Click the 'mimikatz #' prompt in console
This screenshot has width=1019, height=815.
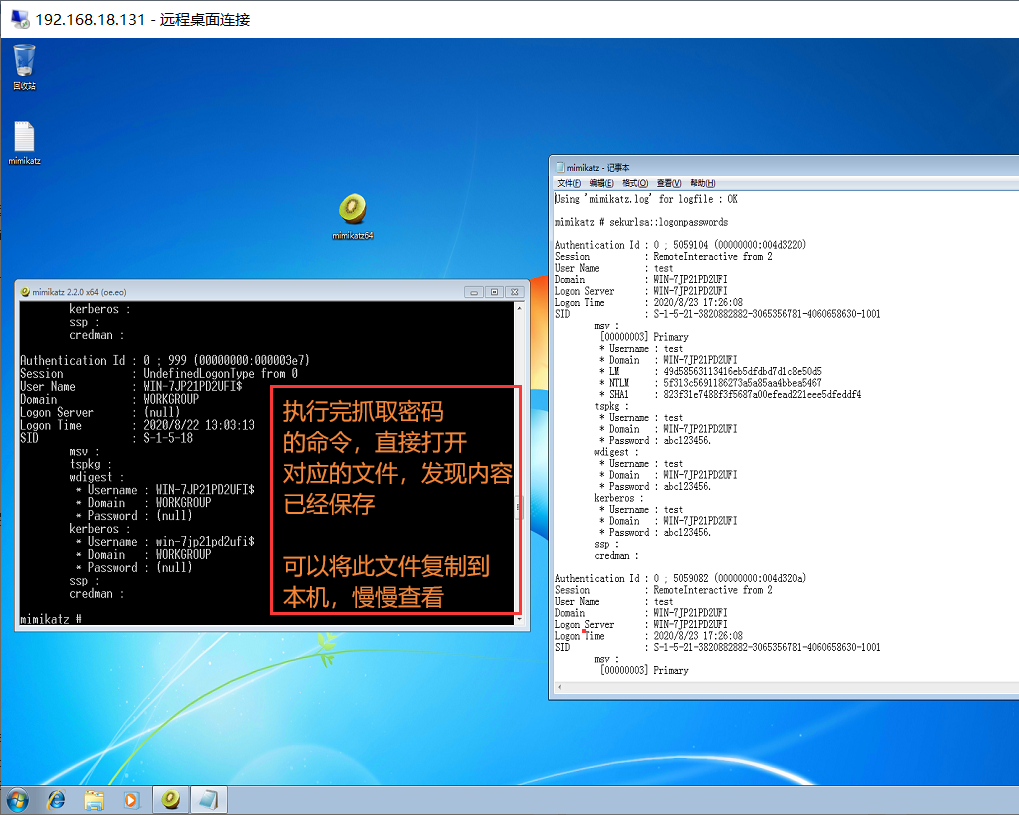pos(51,619)
